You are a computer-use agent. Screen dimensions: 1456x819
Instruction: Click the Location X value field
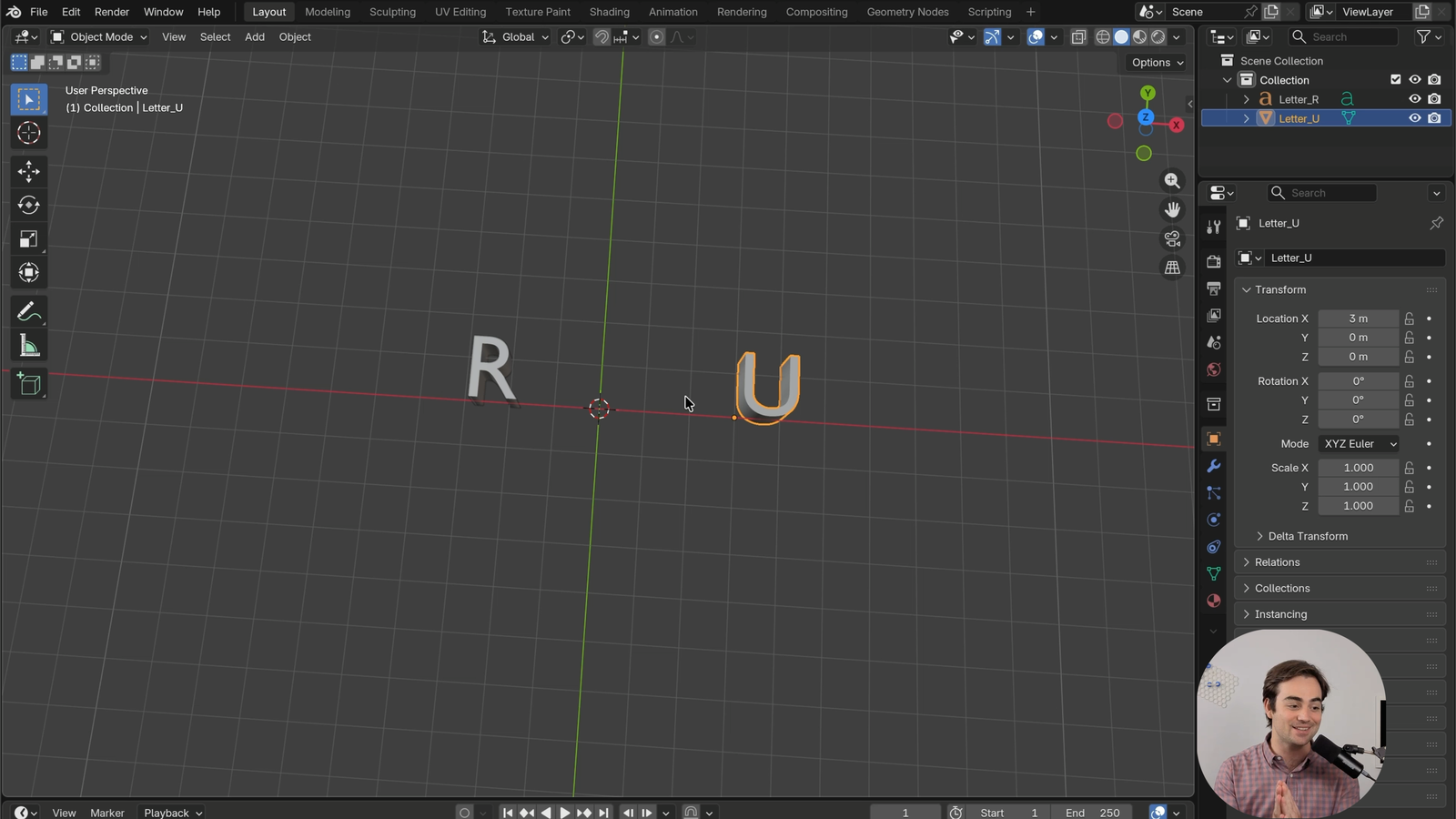pos(1358,318)
